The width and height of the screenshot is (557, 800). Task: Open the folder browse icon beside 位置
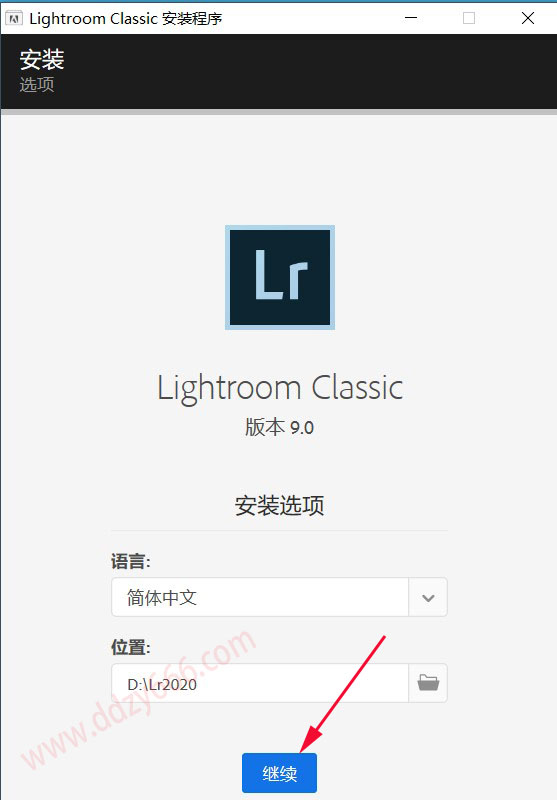428,683
